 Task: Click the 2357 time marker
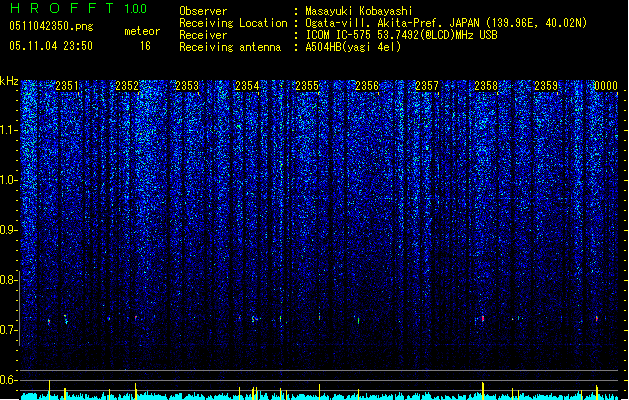point(427,86)
